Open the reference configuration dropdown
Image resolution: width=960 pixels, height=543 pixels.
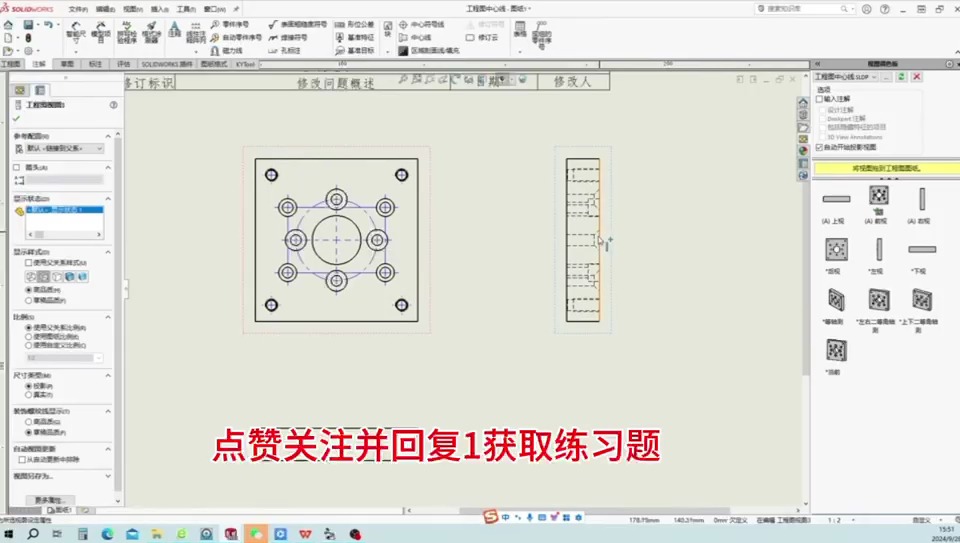pos(64,149)
